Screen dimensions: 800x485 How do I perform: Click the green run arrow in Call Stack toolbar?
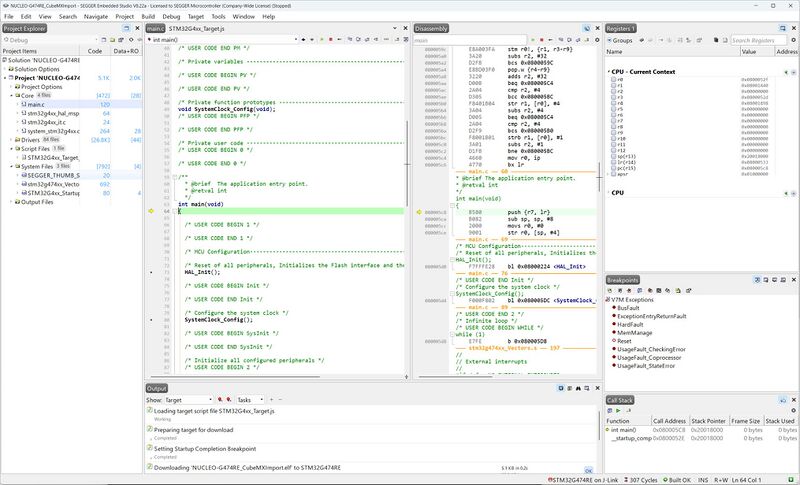point(618,411)
